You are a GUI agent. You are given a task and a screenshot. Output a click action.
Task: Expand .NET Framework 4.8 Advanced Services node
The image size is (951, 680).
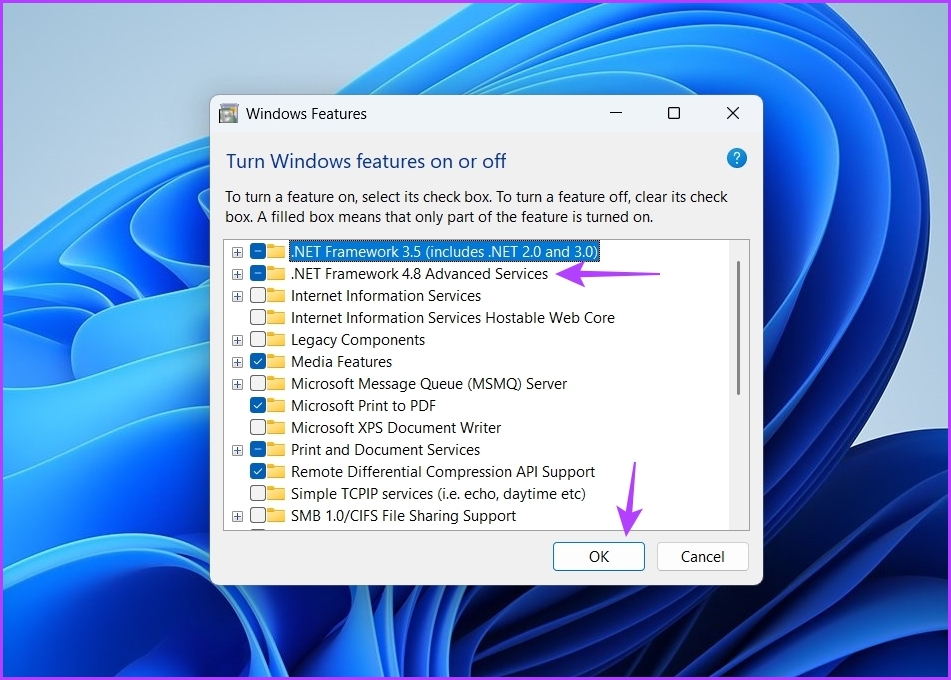(237, 274)
